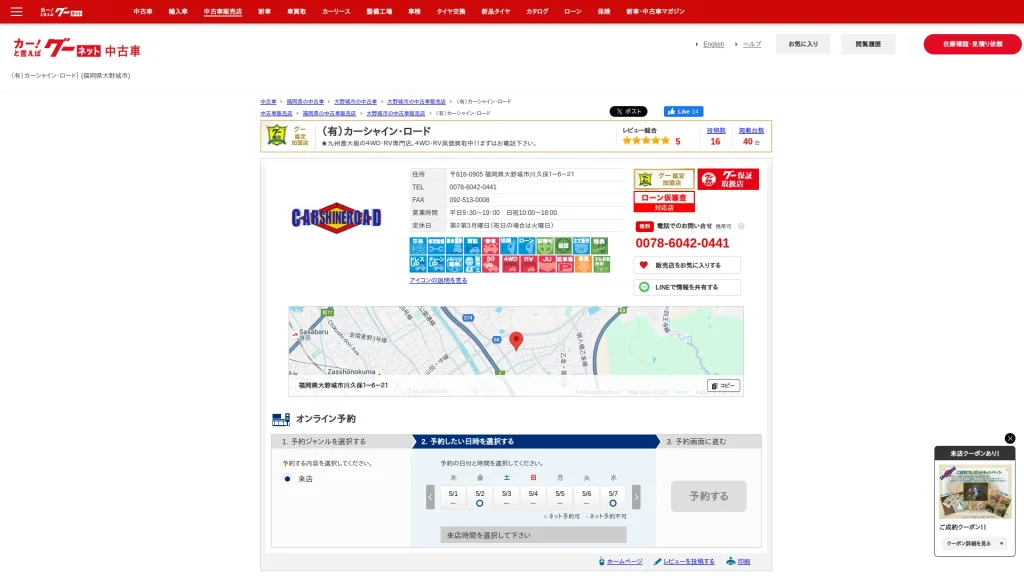Click the 印刷 print link
The height and width of the screenshot is (576, 1024).
coord(743,562)
